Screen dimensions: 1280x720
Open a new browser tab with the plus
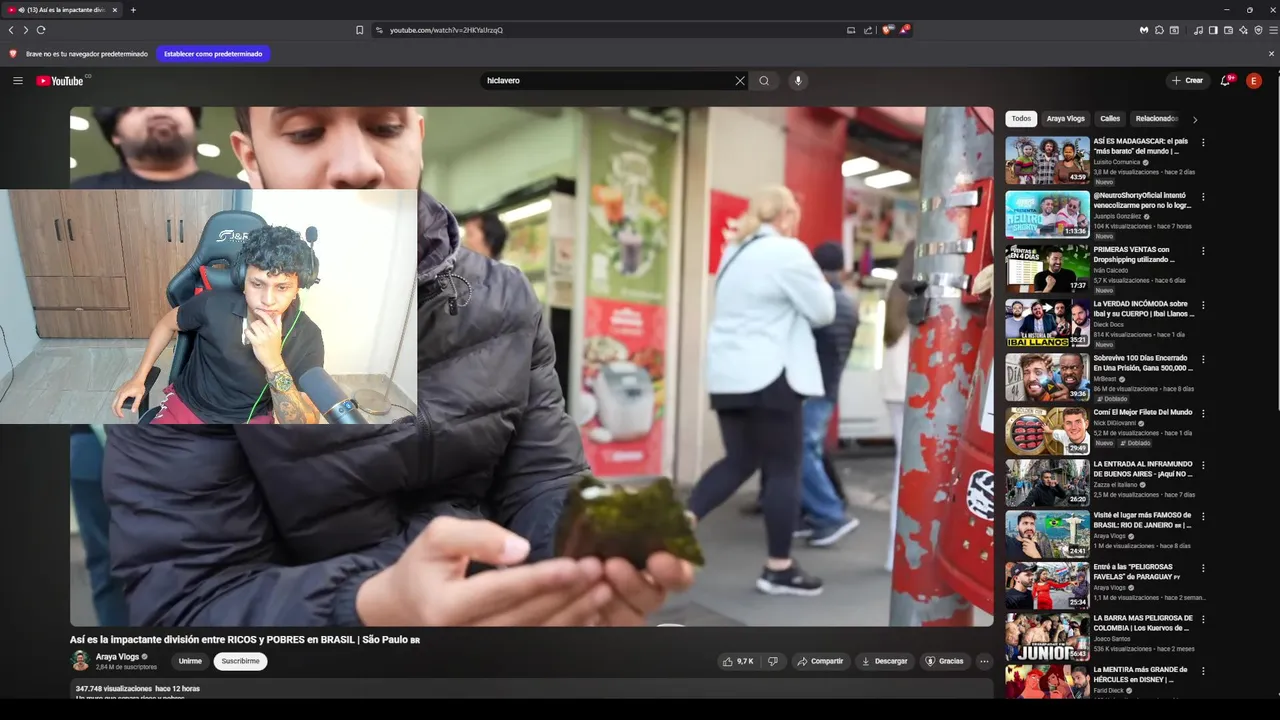click(x=133, y=10)
